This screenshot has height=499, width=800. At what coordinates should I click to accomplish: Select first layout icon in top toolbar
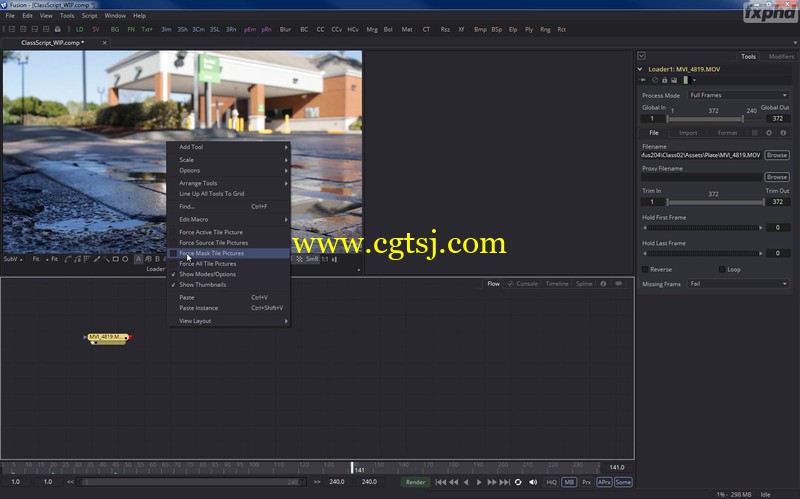[x=12, y=30]
